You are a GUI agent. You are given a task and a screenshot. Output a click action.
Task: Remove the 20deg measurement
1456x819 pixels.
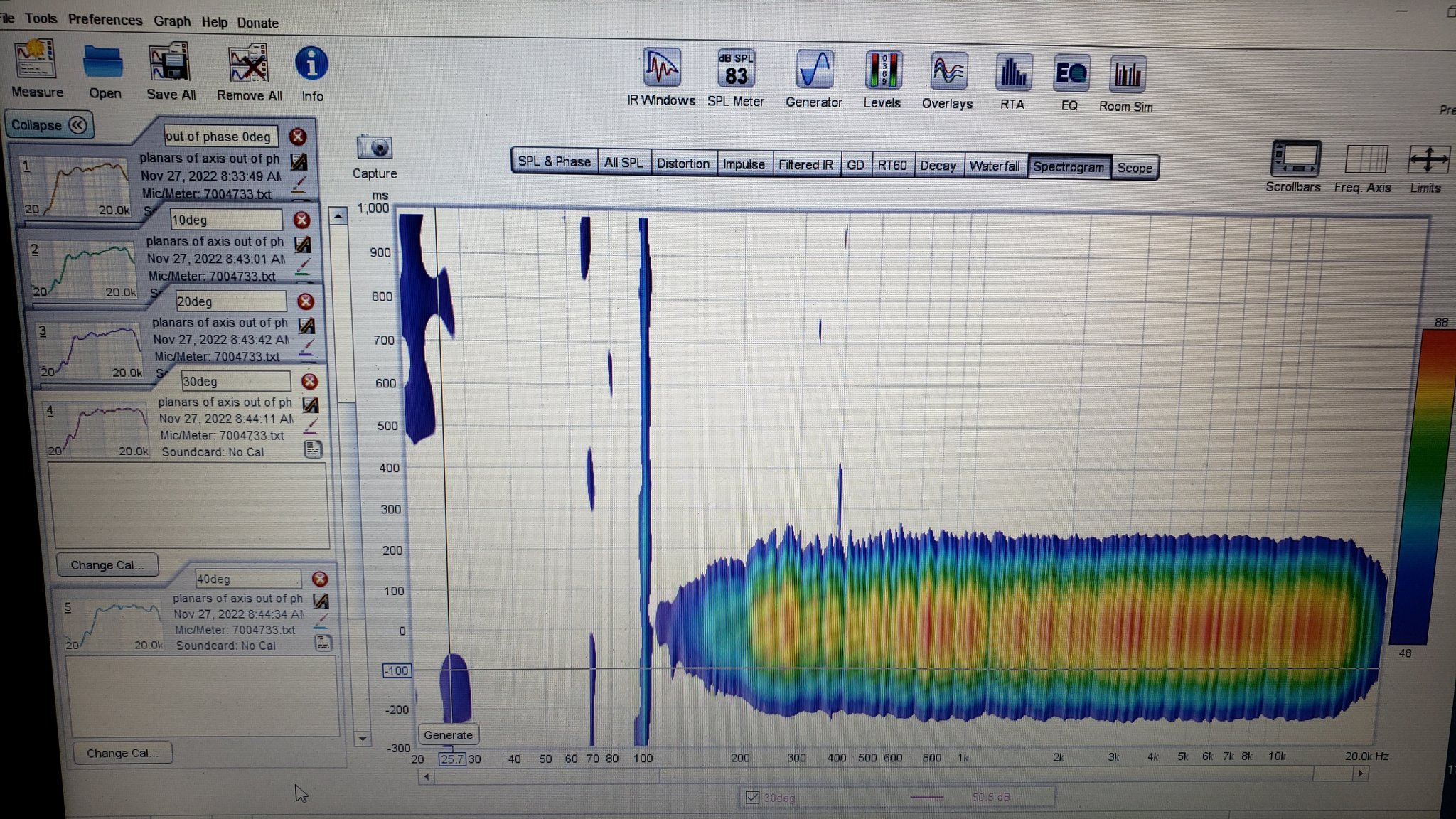click(306, 301)
